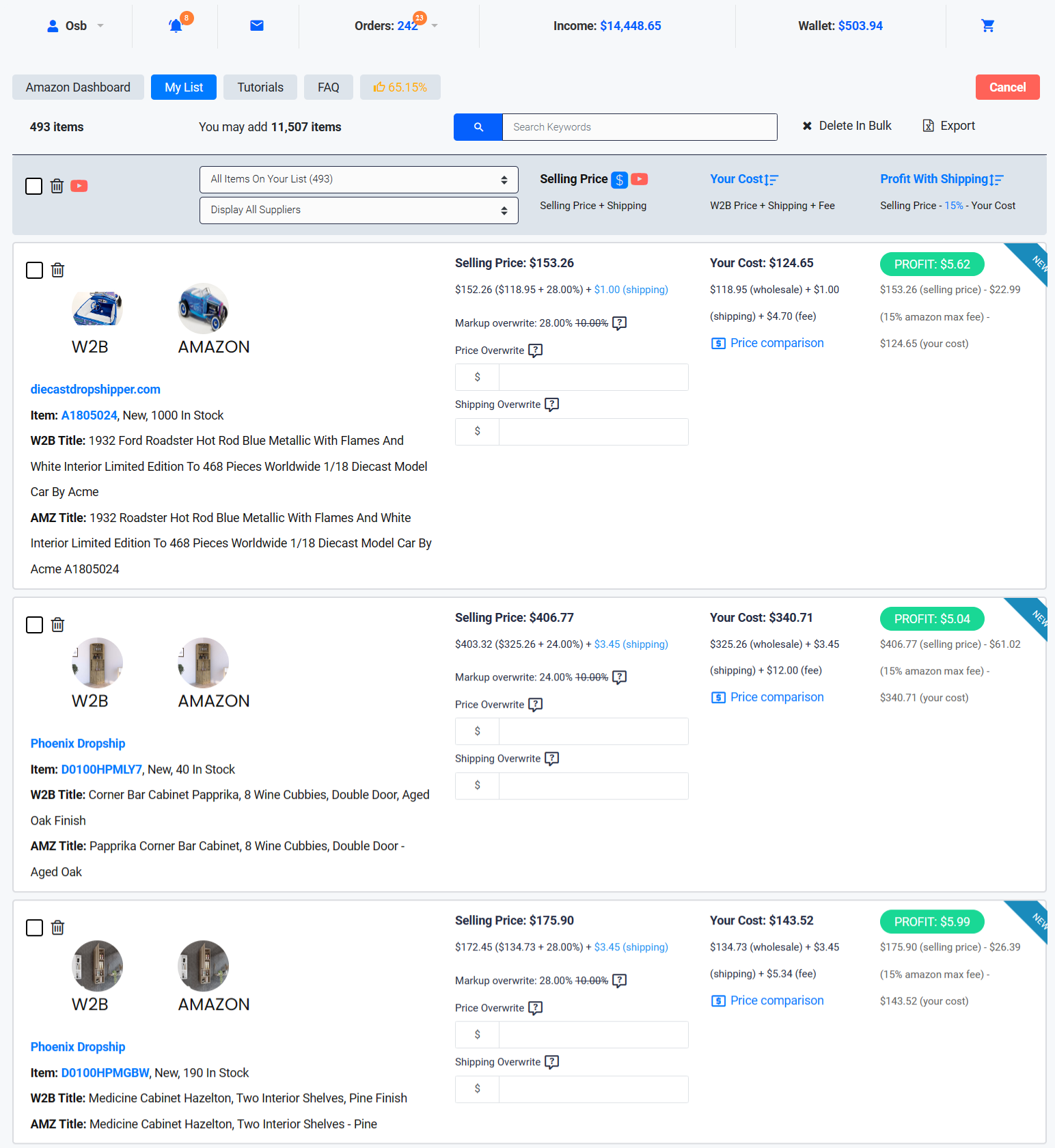Screen dimensions: 1055x1148
Task: Click the red video icon beside Selling Price
Action: [640, 179]
